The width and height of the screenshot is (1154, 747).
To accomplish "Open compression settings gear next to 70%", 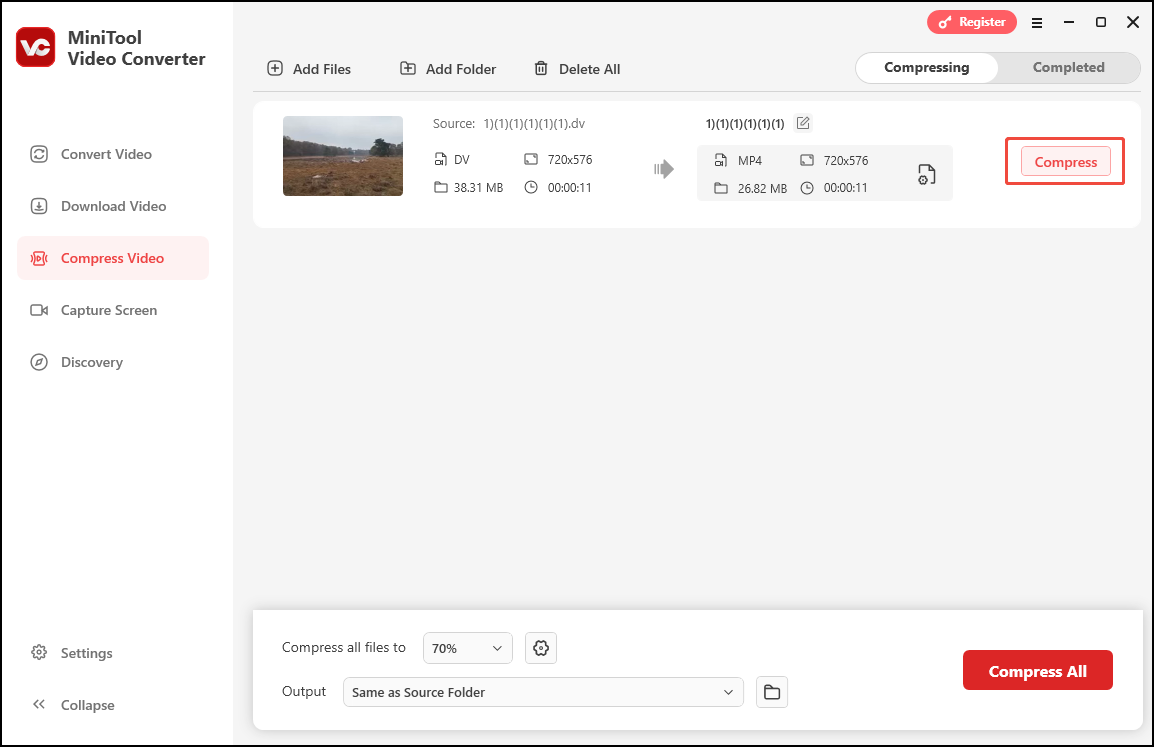I will pos(541,648).
